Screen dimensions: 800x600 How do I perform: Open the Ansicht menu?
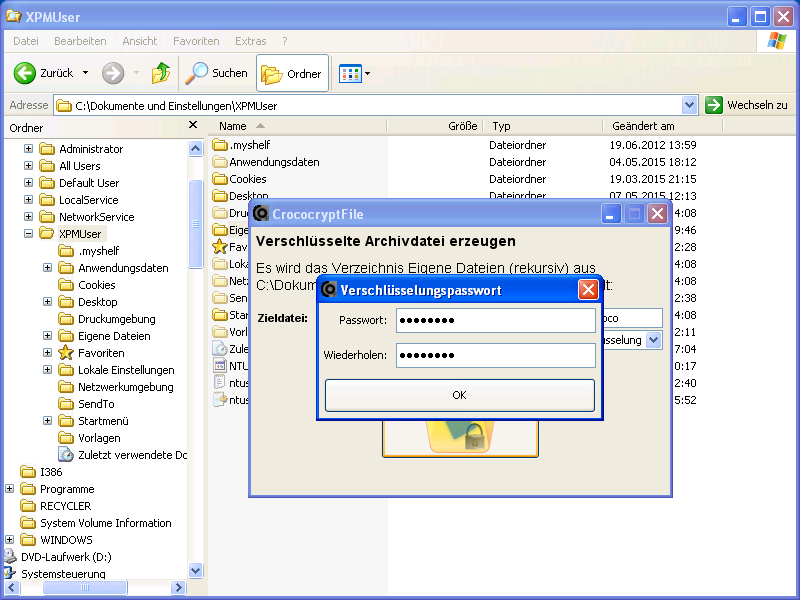click(139, 41)
